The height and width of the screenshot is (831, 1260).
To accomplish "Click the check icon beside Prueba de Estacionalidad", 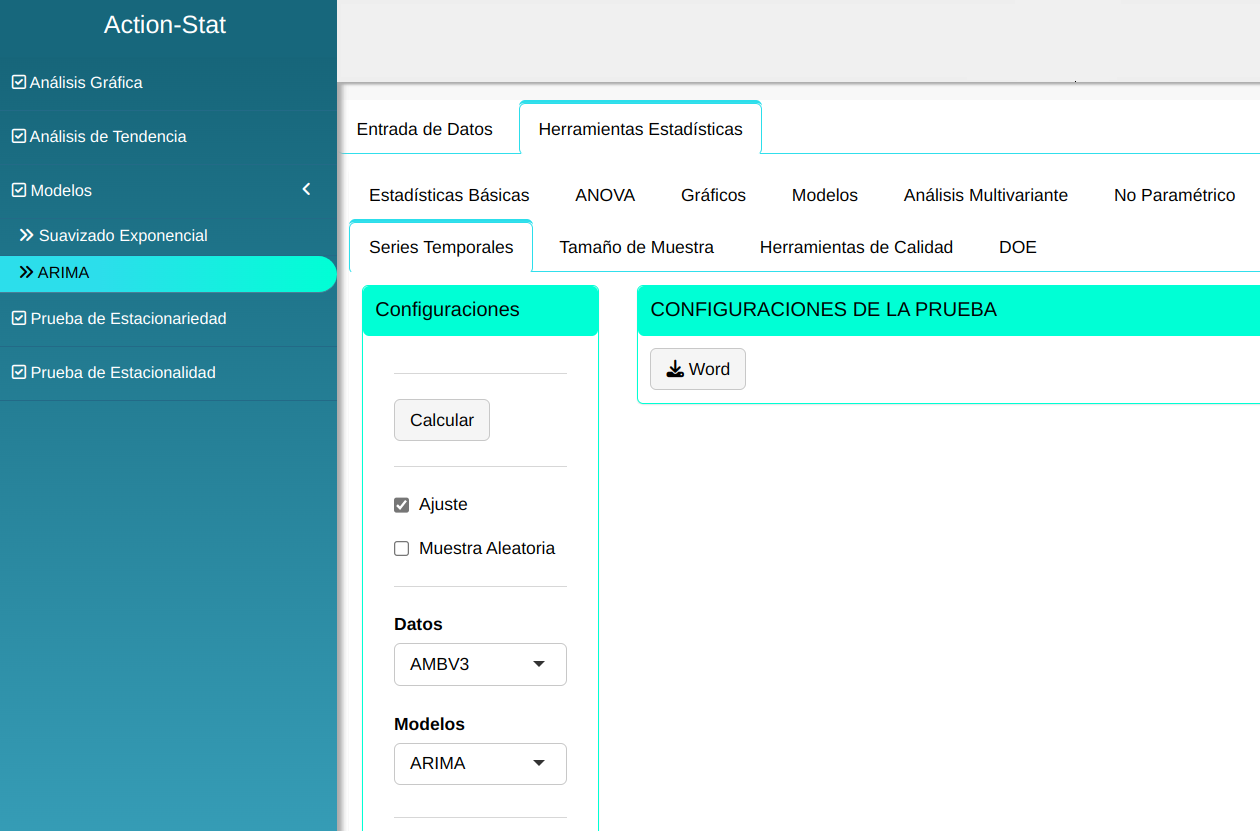I will [x=18, y=372].
